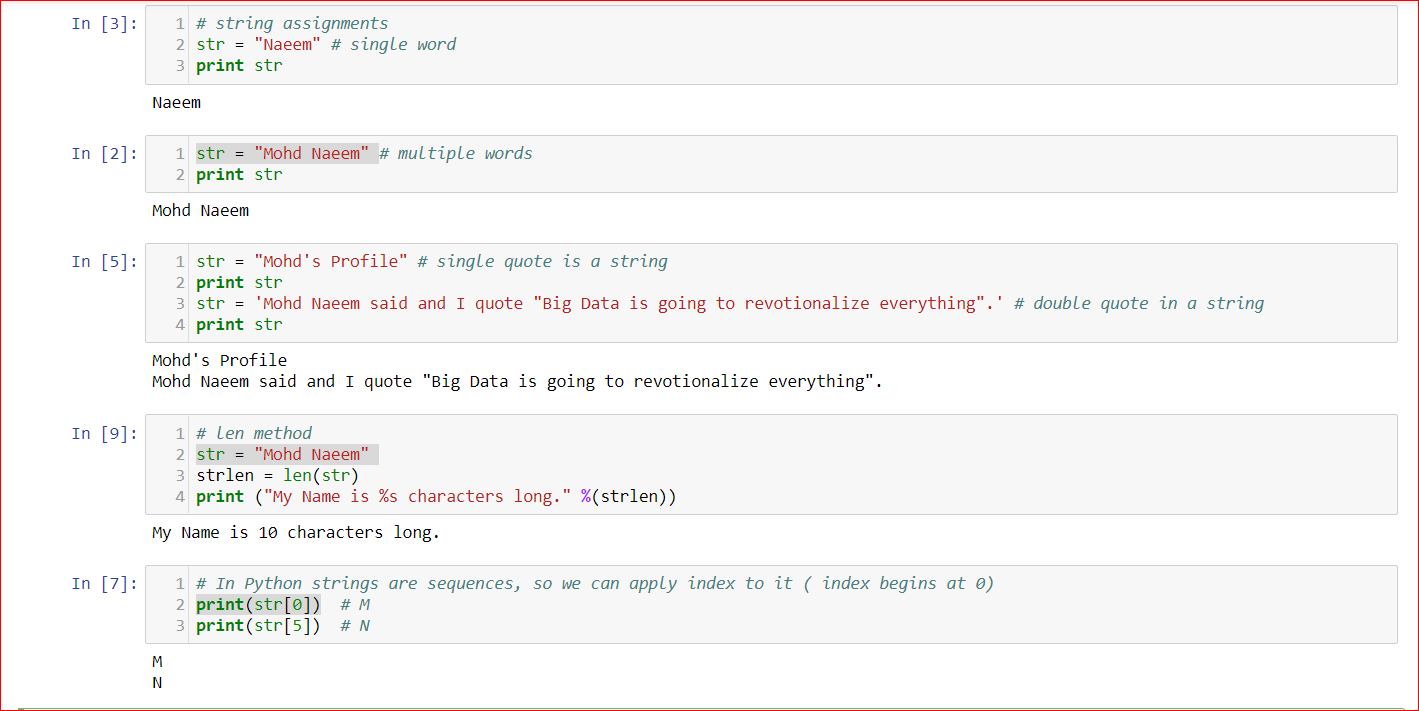Image resolution: width=1419 pixels, height=711 pixels.
Task: Click fourth line 'print str' in cell In [5]
Action: click(x=239, y=324)
